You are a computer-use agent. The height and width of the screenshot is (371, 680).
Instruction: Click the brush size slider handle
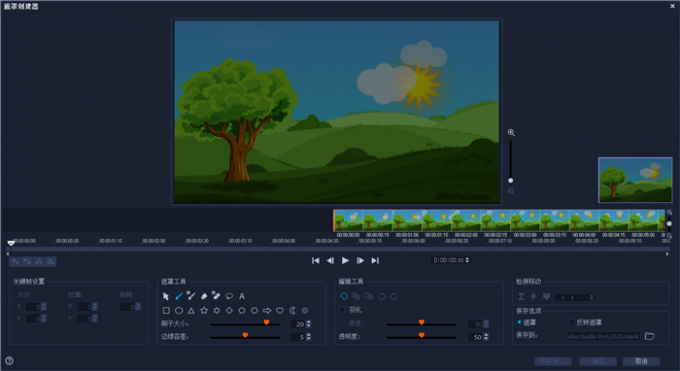(266, 323)
